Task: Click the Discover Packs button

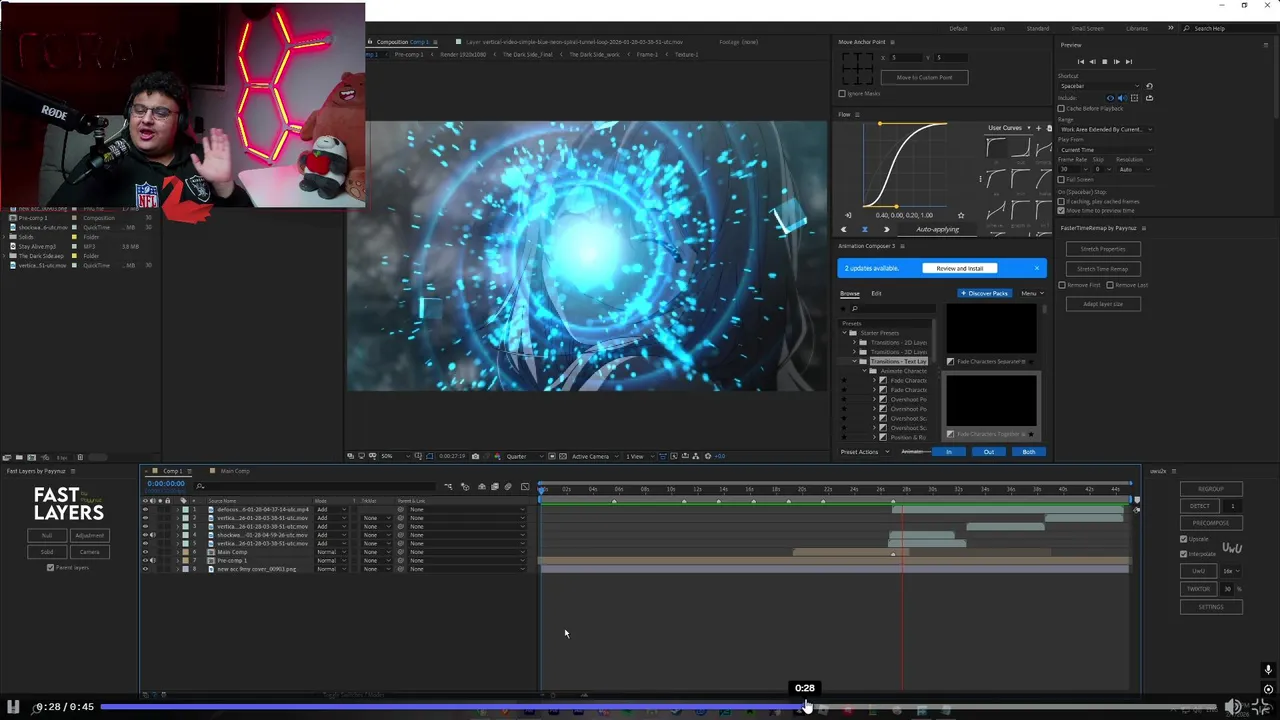Action: point(984,293)
